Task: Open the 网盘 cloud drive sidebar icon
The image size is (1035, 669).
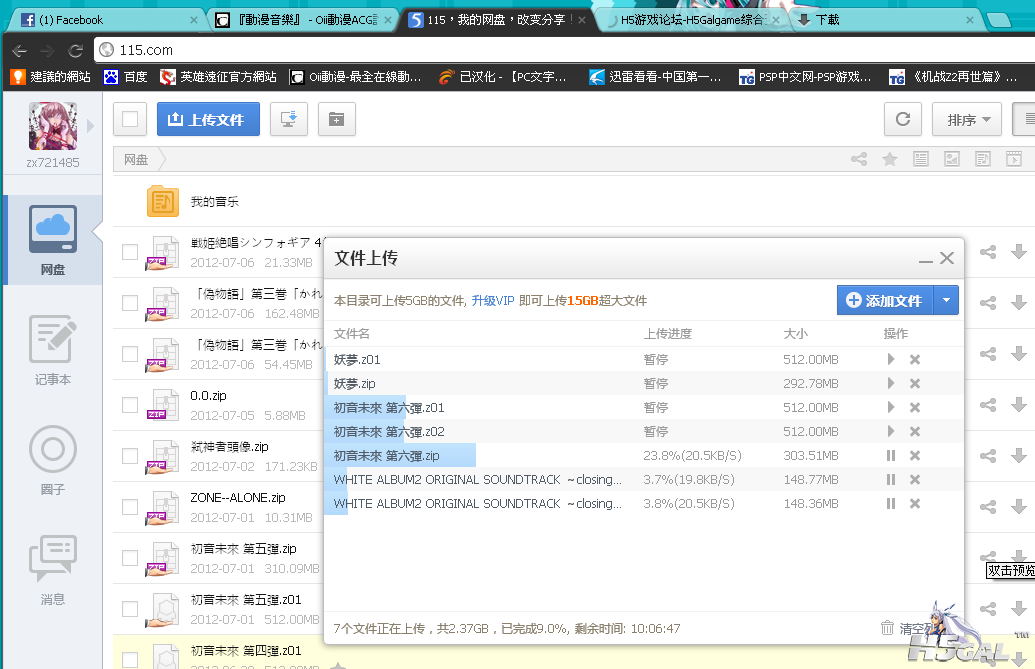Action: pyautogui.click(x=53, y=230)
